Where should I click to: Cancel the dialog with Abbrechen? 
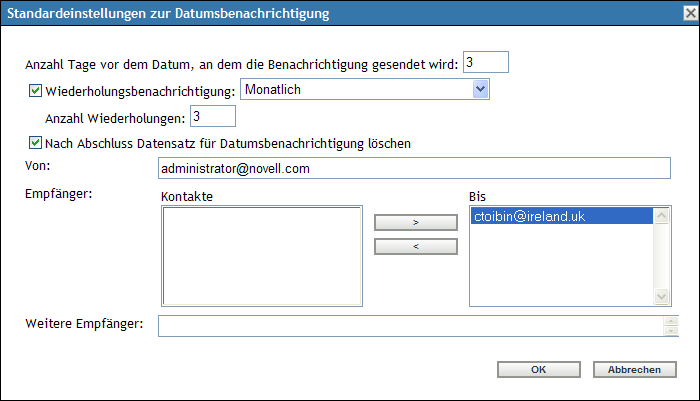(634, 369)
